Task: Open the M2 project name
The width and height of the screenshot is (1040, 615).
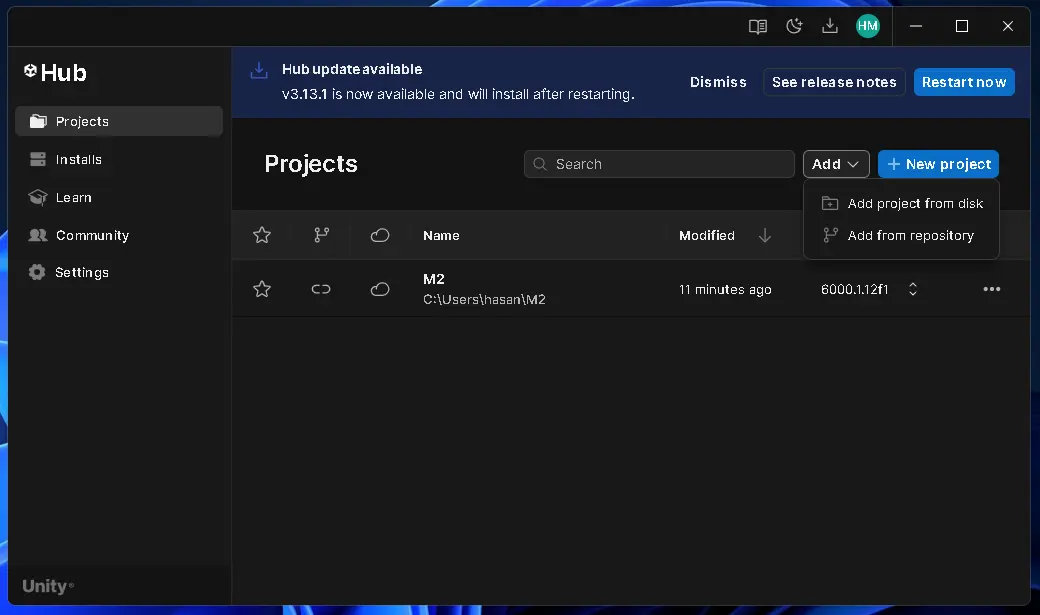Action: click(x=434, y=279)
